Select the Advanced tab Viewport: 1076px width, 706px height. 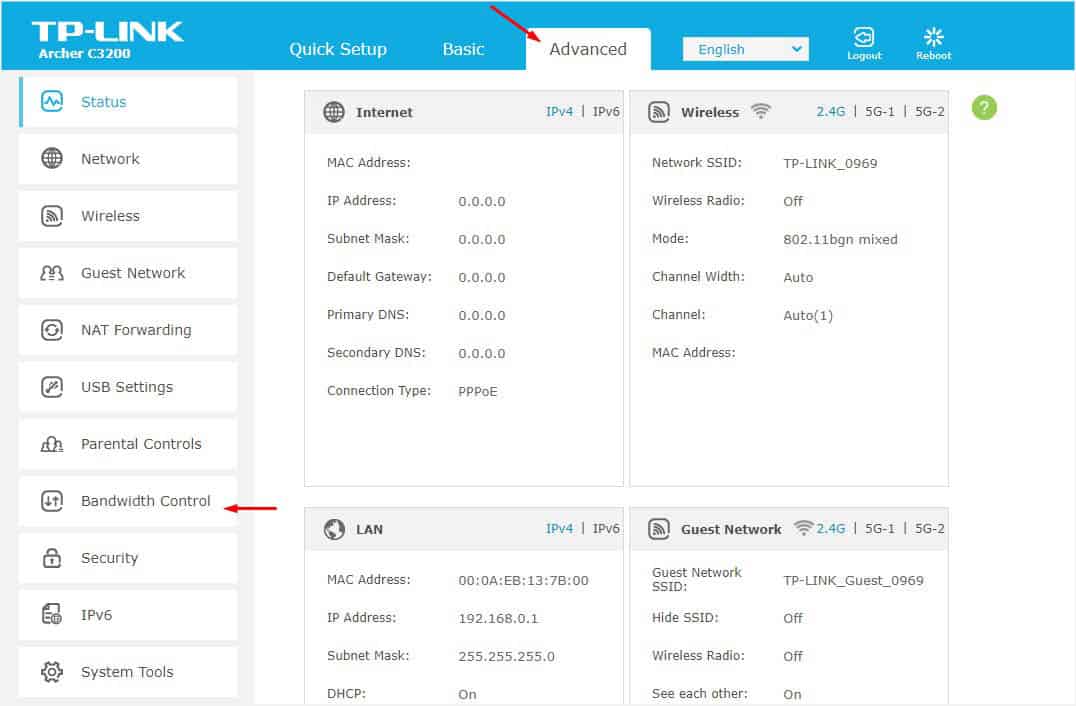point(588,49)
